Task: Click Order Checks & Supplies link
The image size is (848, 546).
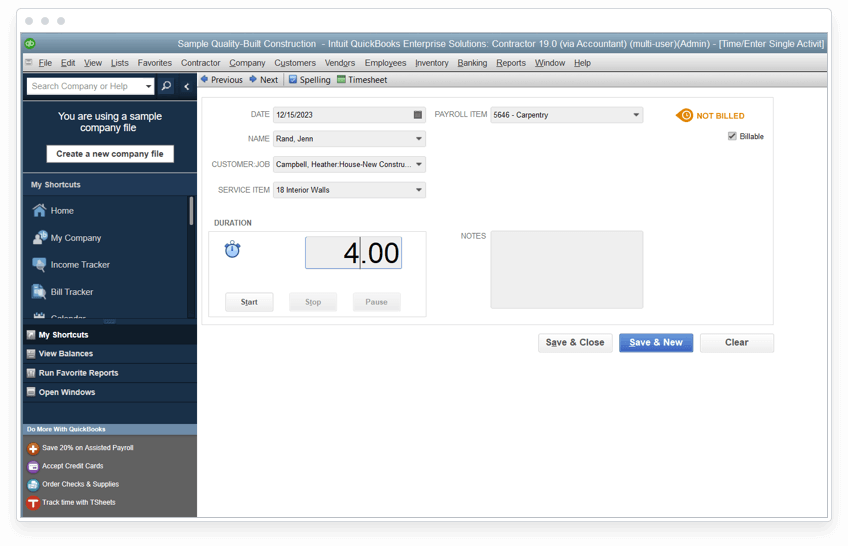Action: point(73,484)
